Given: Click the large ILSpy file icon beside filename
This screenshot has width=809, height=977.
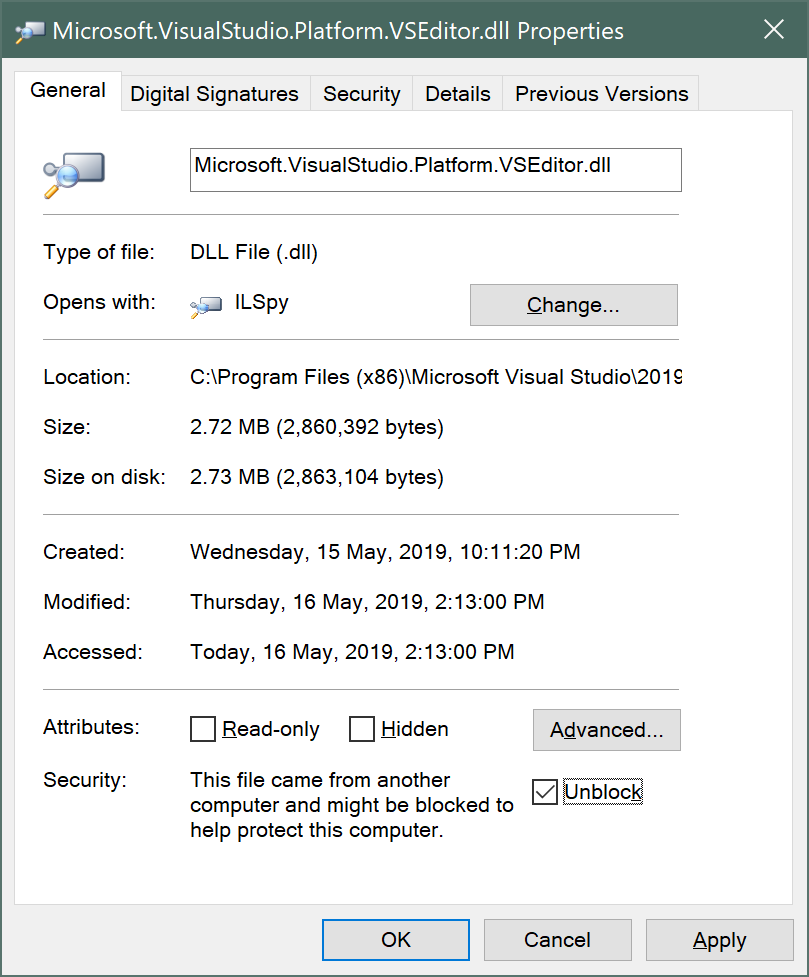Looking at the screenshot, I should [74, 174].
